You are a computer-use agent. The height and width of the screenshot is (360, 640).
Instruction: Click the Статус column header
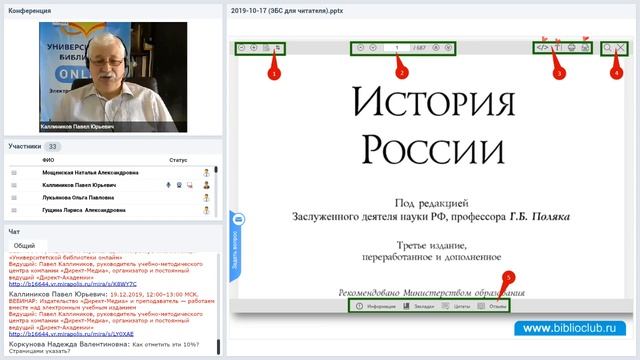pyautogui.click(x=178, y=160)
